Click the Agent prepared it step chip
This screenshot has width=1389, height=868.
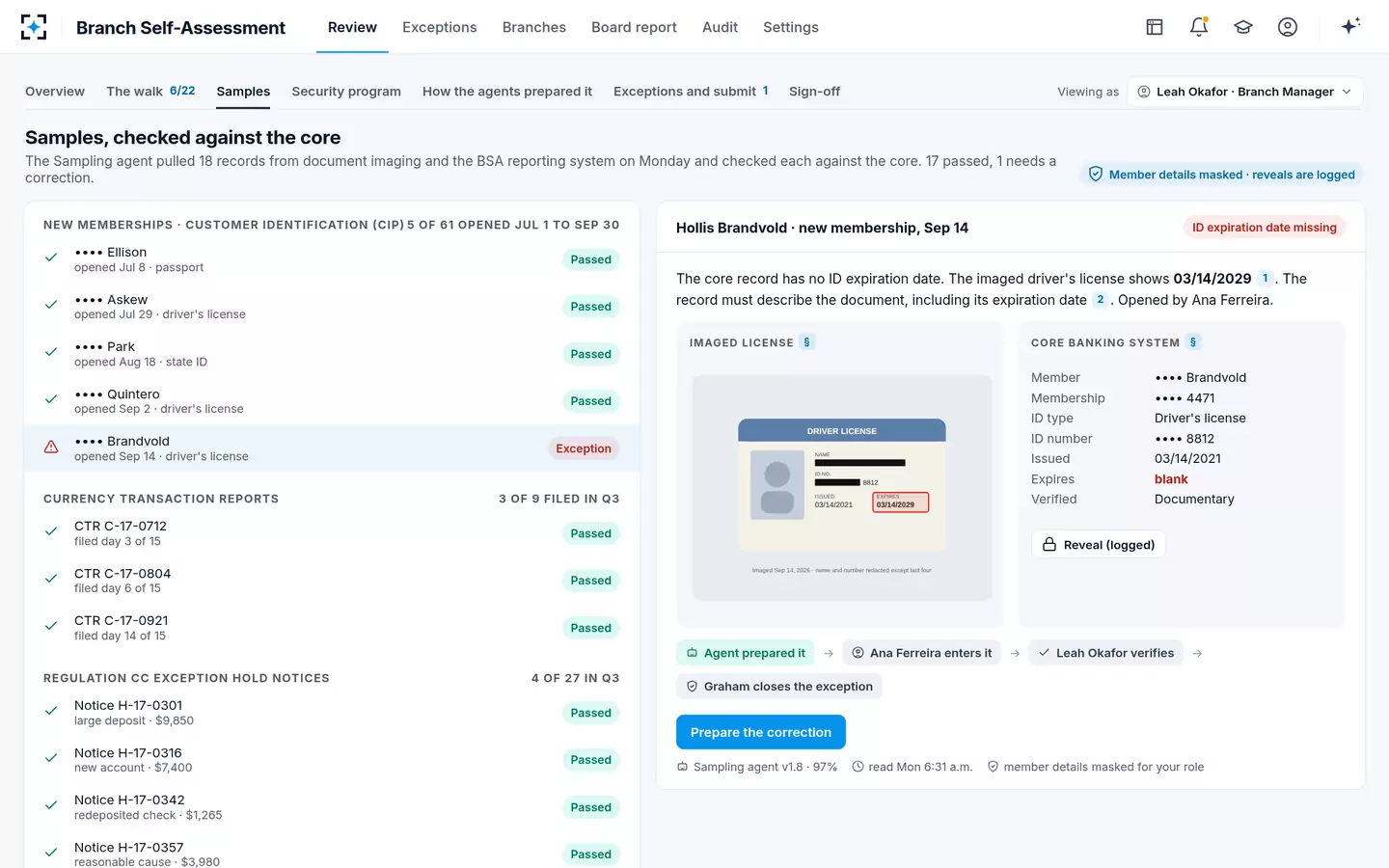745,653
